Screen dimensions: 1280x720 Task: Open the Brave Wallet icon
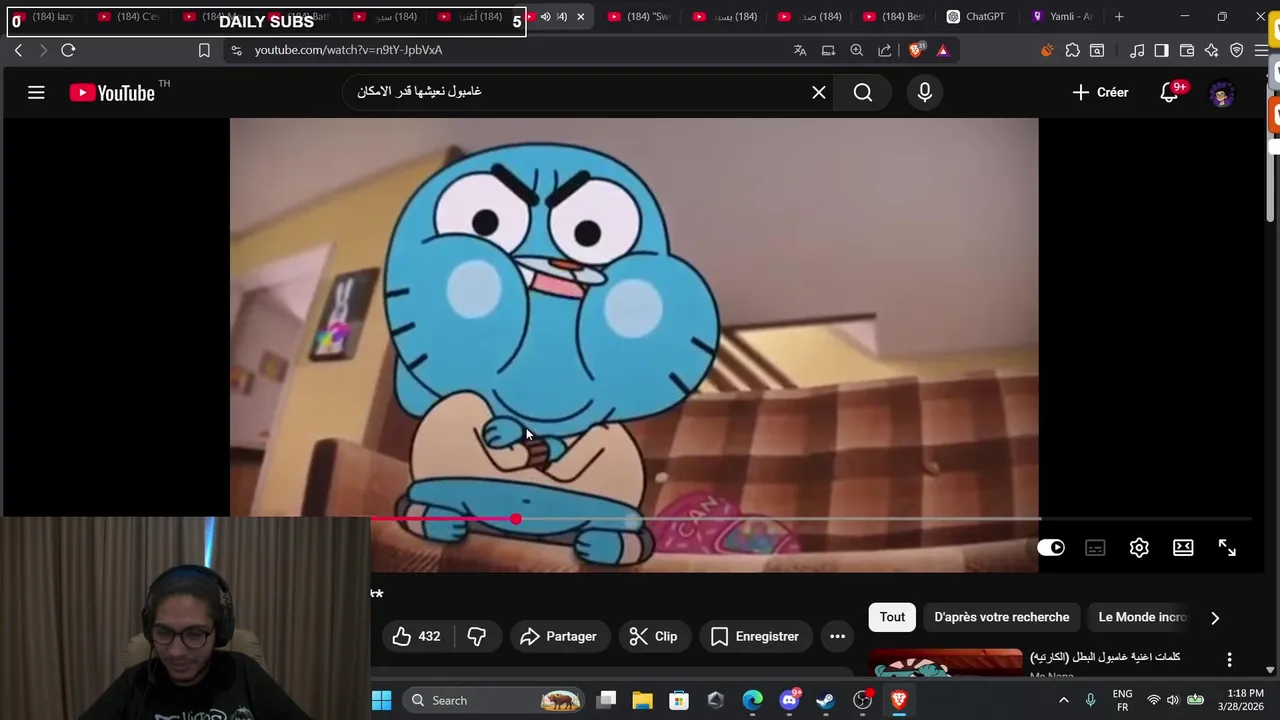click(1187, 50)
